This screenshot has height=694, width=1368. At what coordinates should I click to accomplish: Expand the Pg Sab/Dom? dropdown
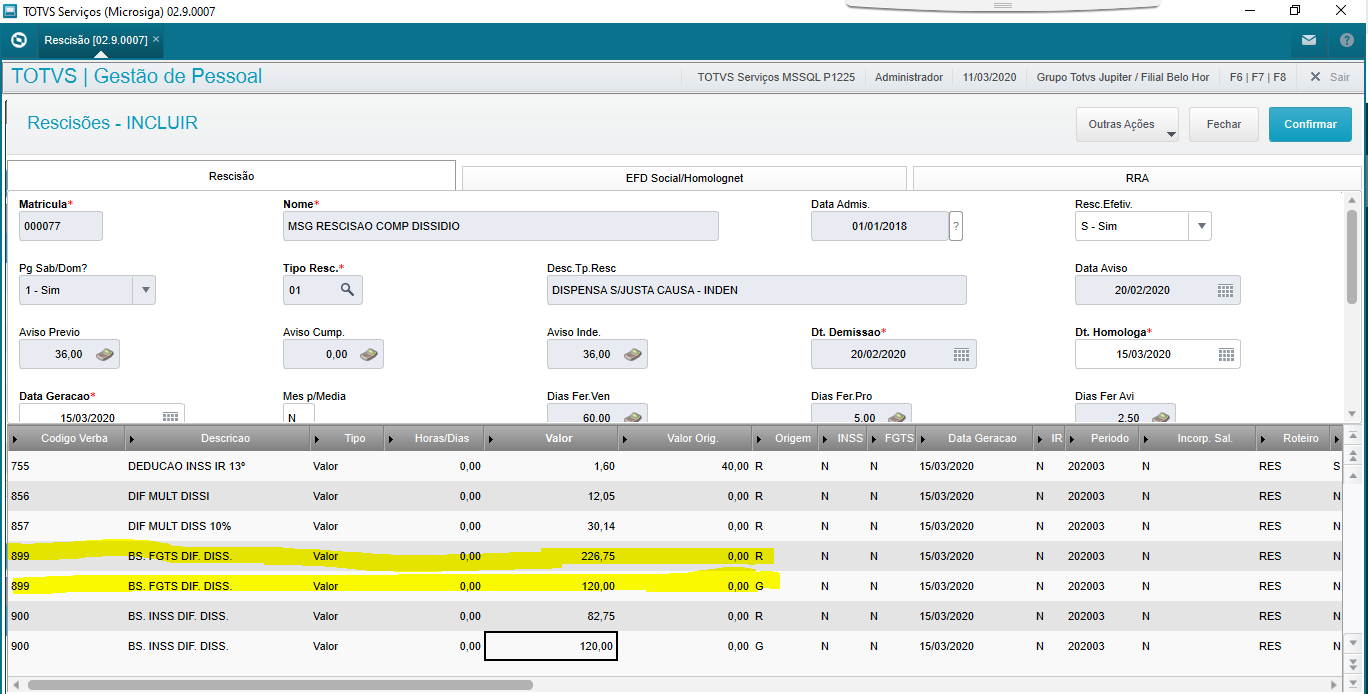click(x=145, y=290)
